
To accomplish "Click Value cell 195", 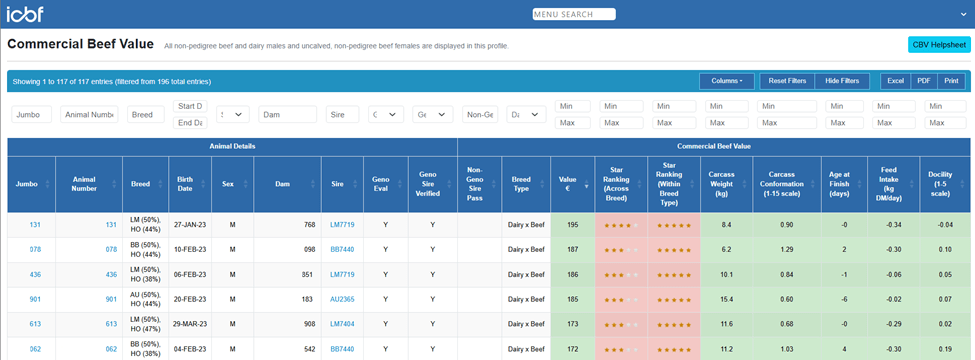I will (x=573, y=225).
